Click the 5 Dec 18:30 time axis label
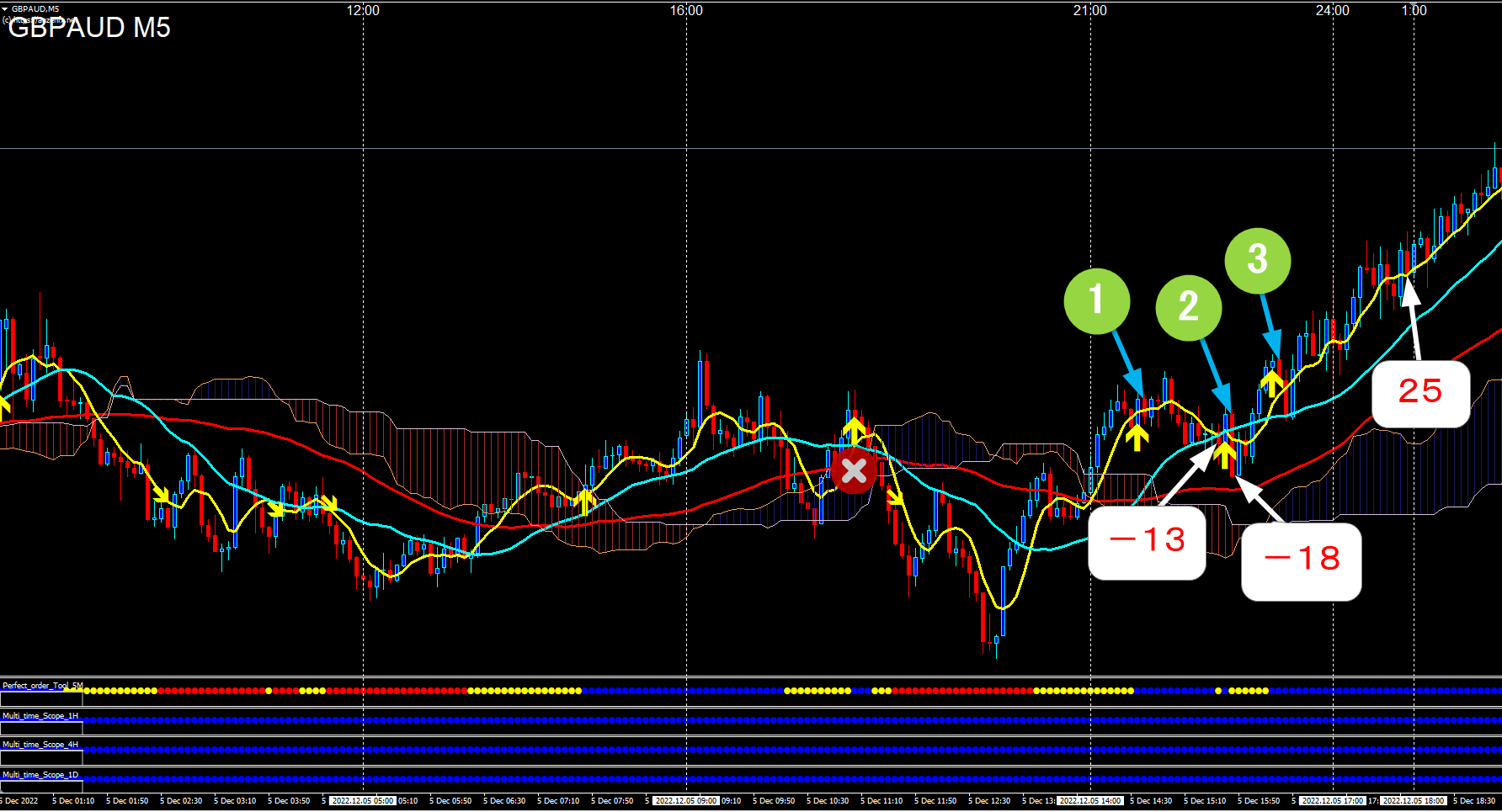The height and width of the screenshot is (812, 1502). (x=1474, y=801)
